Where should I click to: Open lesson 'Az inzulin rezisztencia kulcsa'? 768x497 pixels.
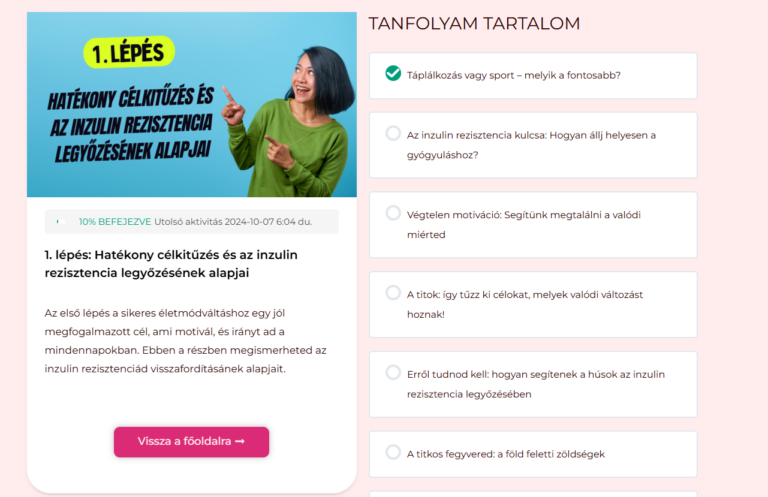533,145
